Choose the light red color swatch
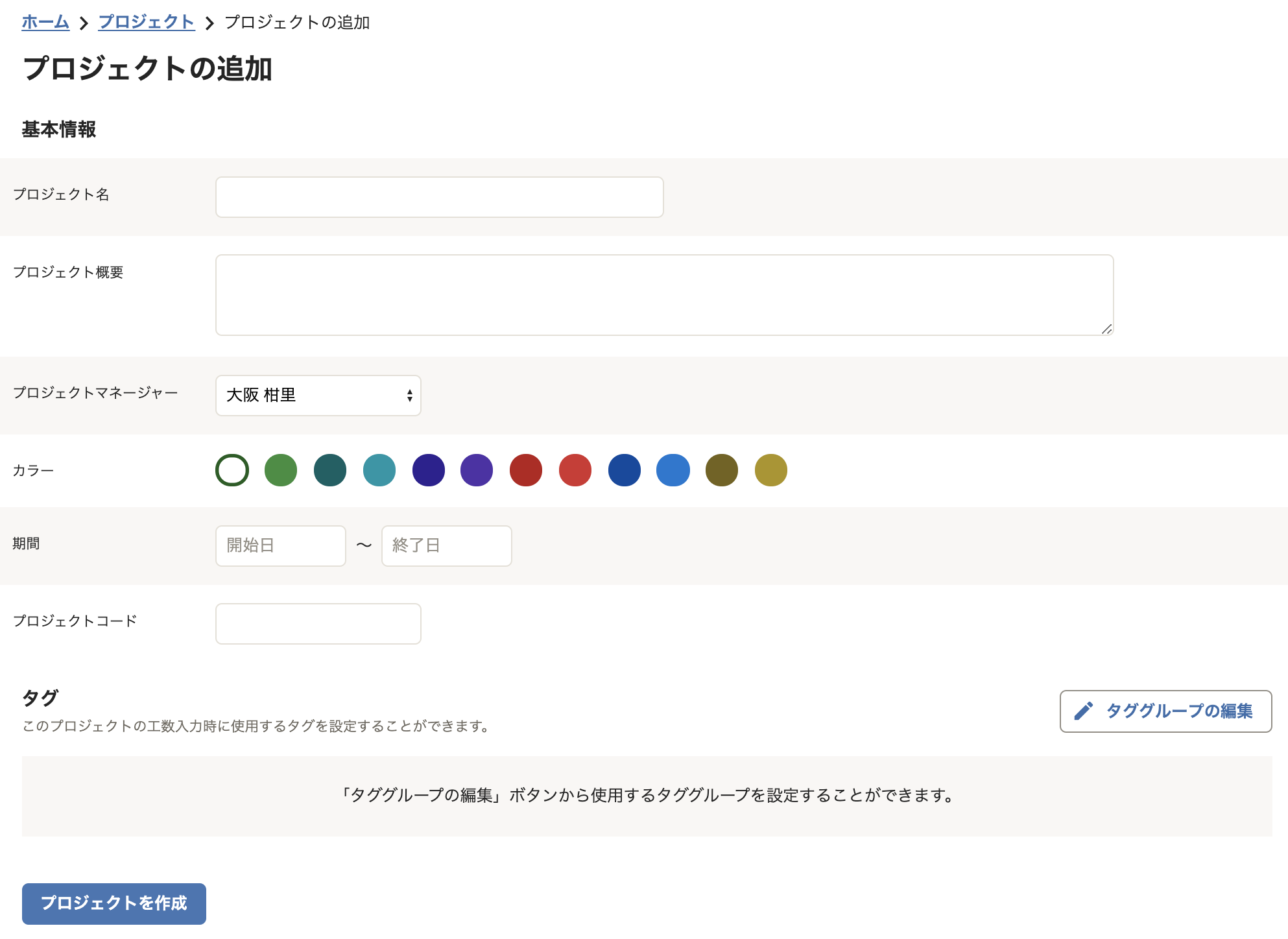The height and width of the screenshot is (939, 1288). coord(575,470)
